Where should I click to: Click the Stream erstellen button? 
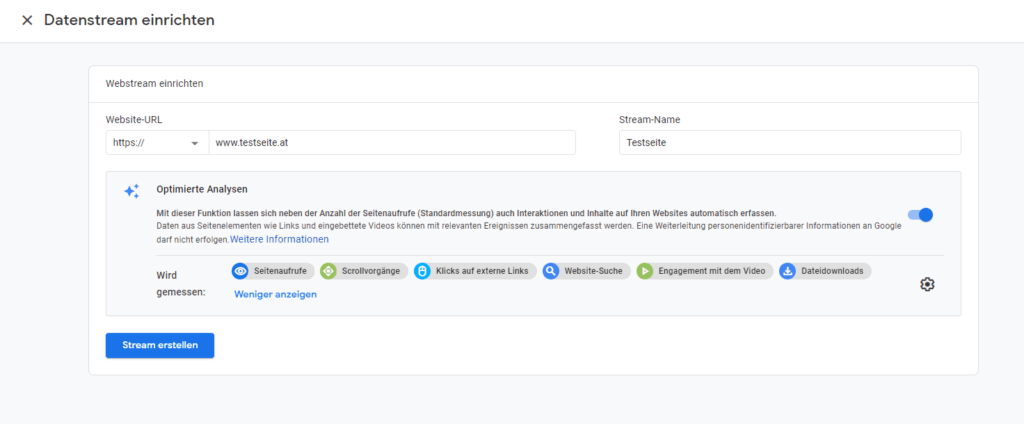coord(160,345)
